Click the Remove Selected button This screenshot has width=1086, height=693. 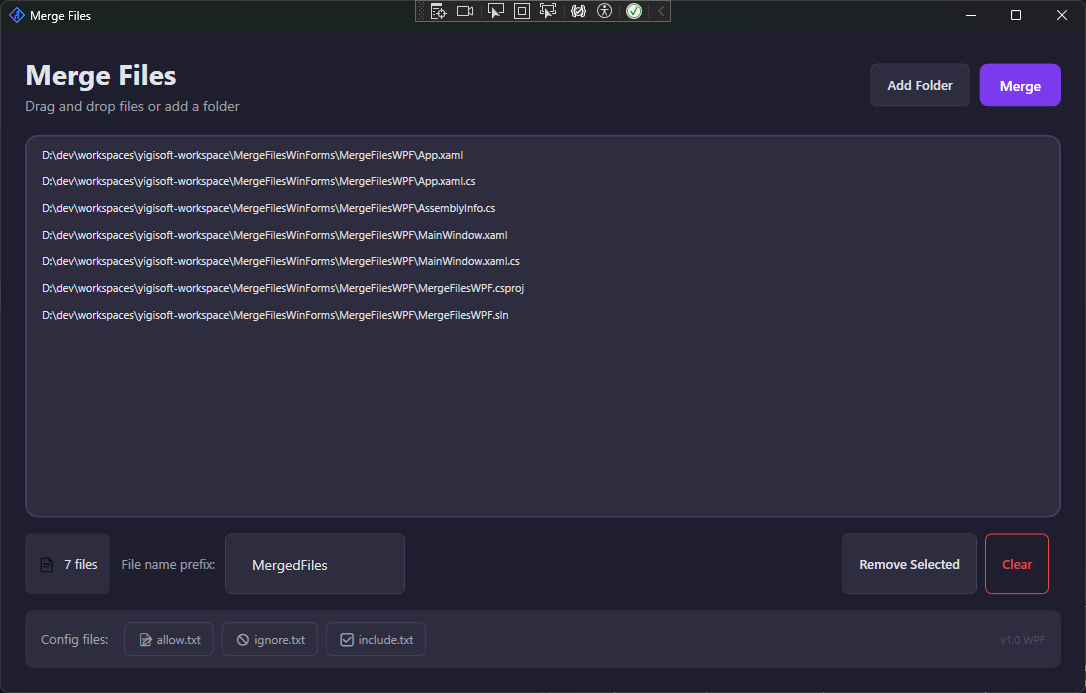pyautogui.click(x=908, y=563)
